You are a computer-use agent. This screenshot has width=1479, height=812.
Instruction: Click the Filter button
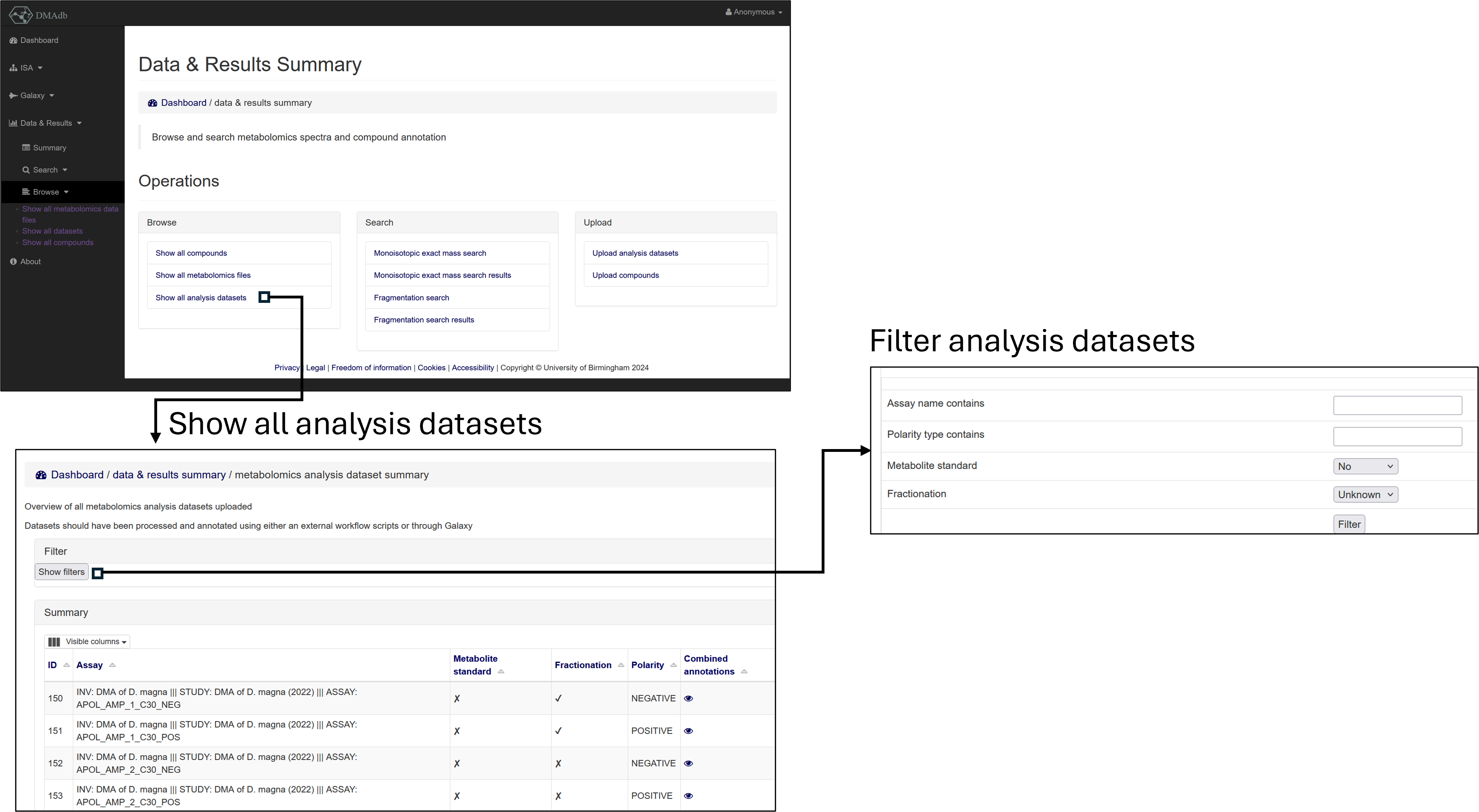(1349, 524)
